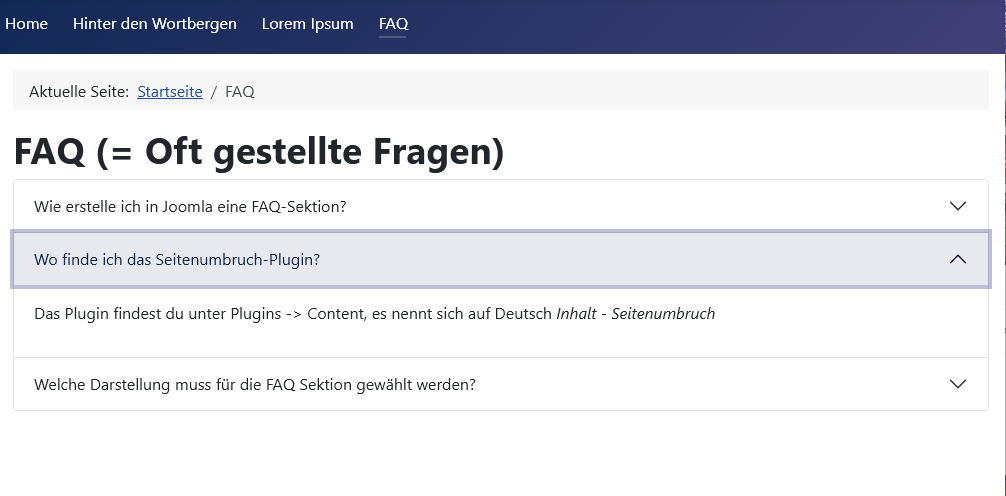Click the 'FAQ (= Oft gestellte Fragen)' heading
This screenshot has width=1006, height=496.
click(258, 151)
